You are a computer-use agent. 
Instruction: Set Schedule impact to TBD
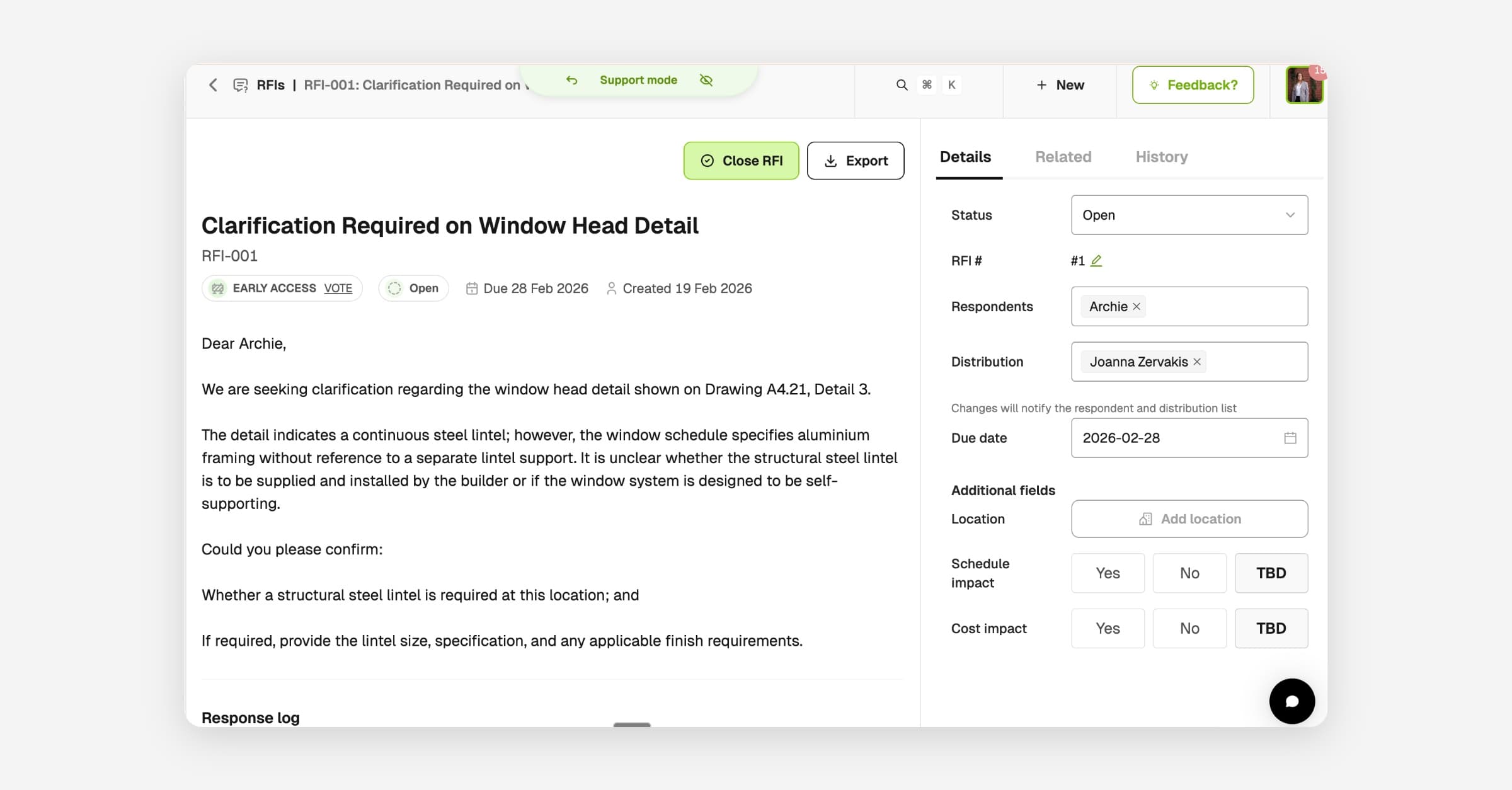pos(1271,573)
